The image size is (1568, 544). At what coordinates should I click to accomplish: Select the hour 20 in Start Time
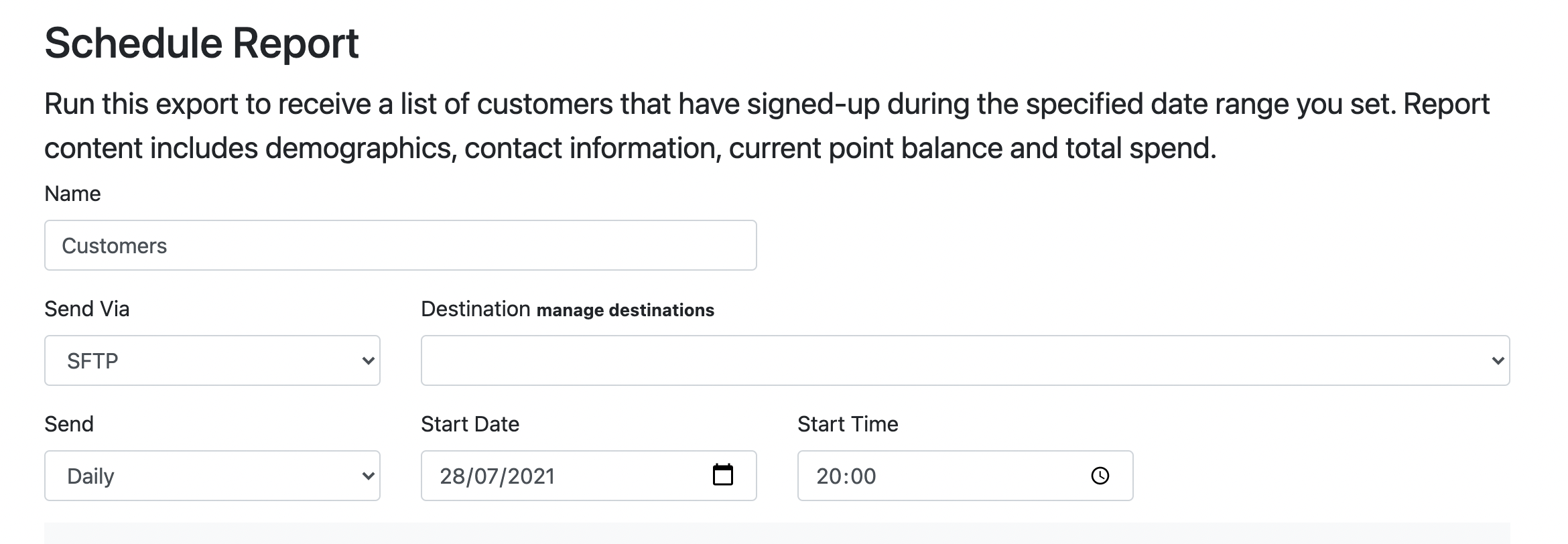(x=828, y=476)
